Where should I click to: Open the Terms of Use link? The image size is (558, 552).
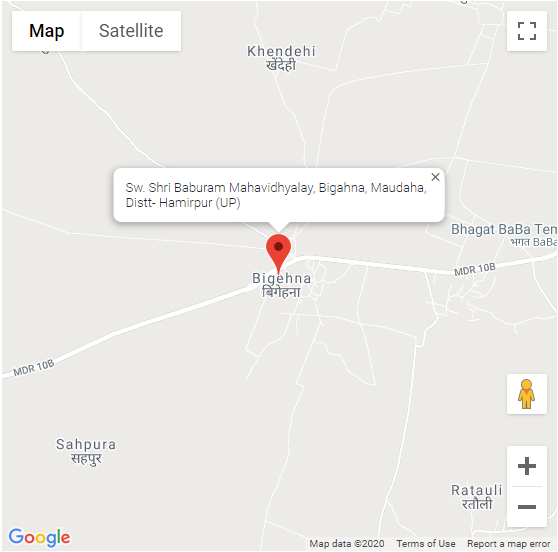coord(426,544)
